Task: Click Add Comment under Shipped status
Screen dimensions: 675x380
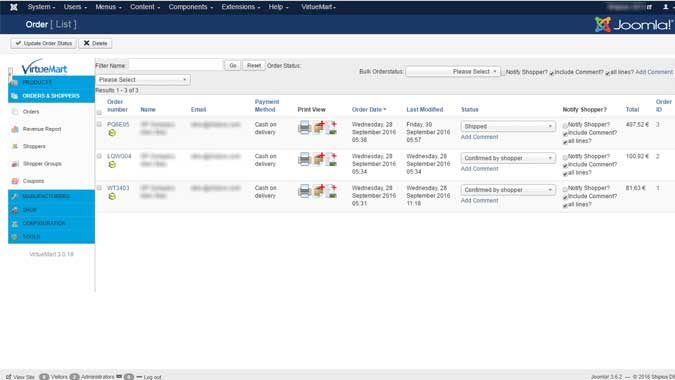Action: tap(479, 137)
